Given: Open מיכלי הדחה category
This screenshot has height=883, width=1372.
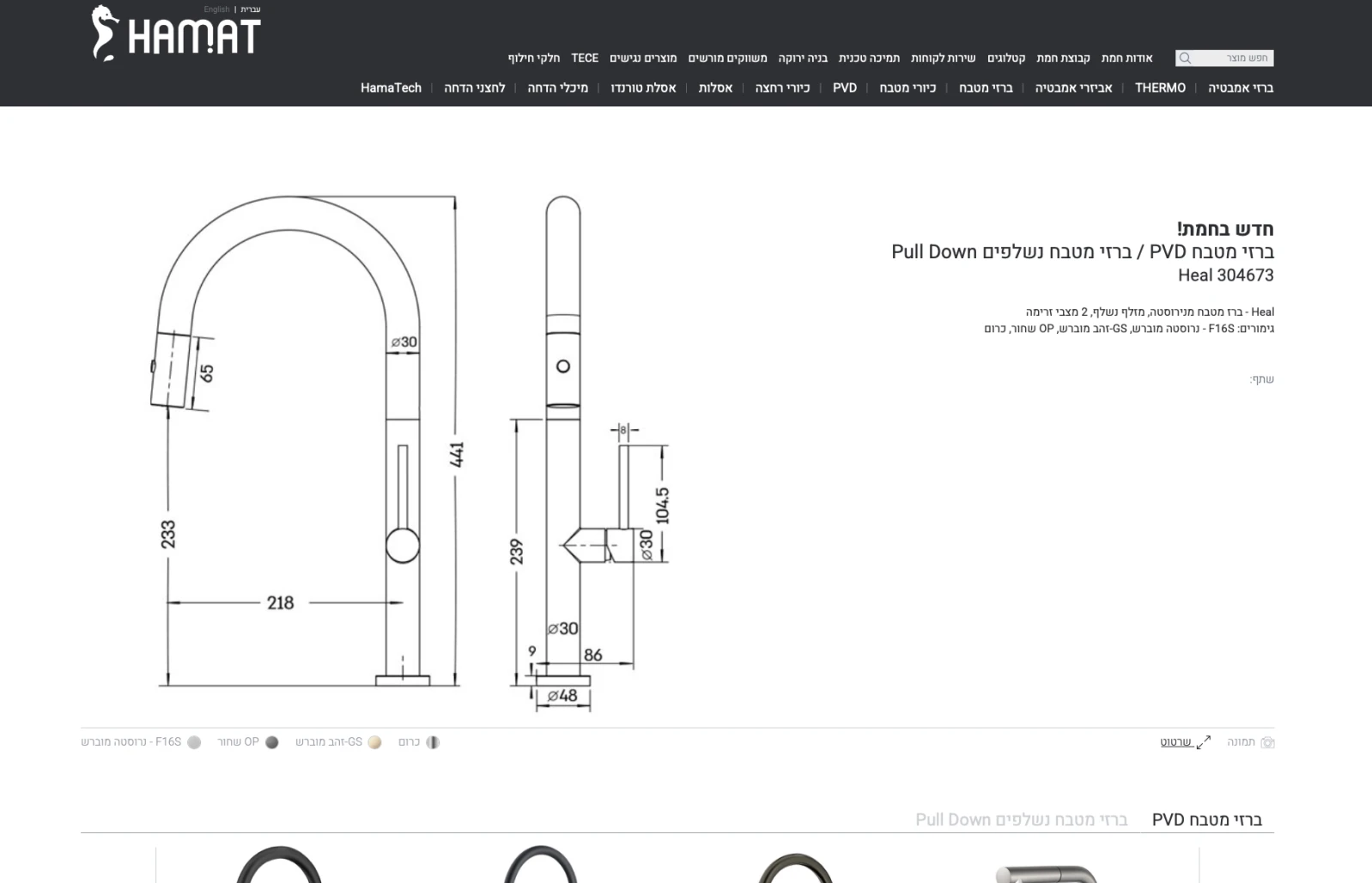Looking at the screenshot, I should tap(557, 88).
